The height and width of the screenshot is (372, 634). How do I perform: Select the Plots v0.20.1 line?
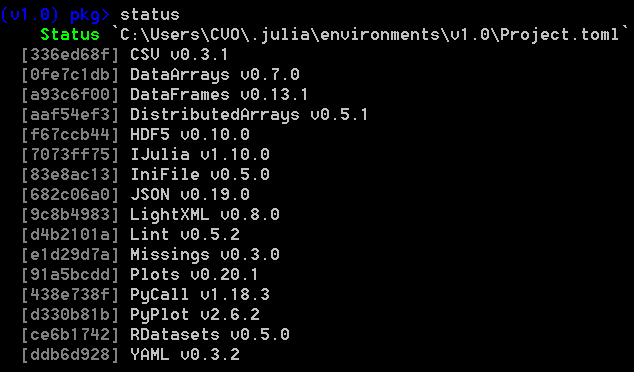tap(140, 275)
